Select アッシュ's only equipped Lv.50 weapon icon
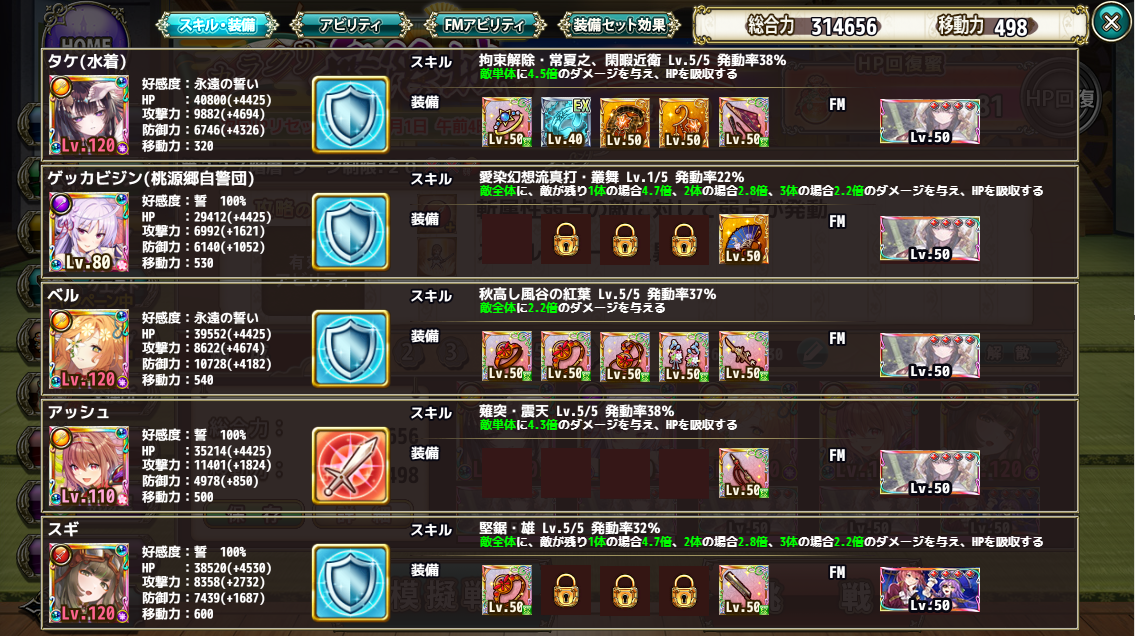 [x=743, y=473]
